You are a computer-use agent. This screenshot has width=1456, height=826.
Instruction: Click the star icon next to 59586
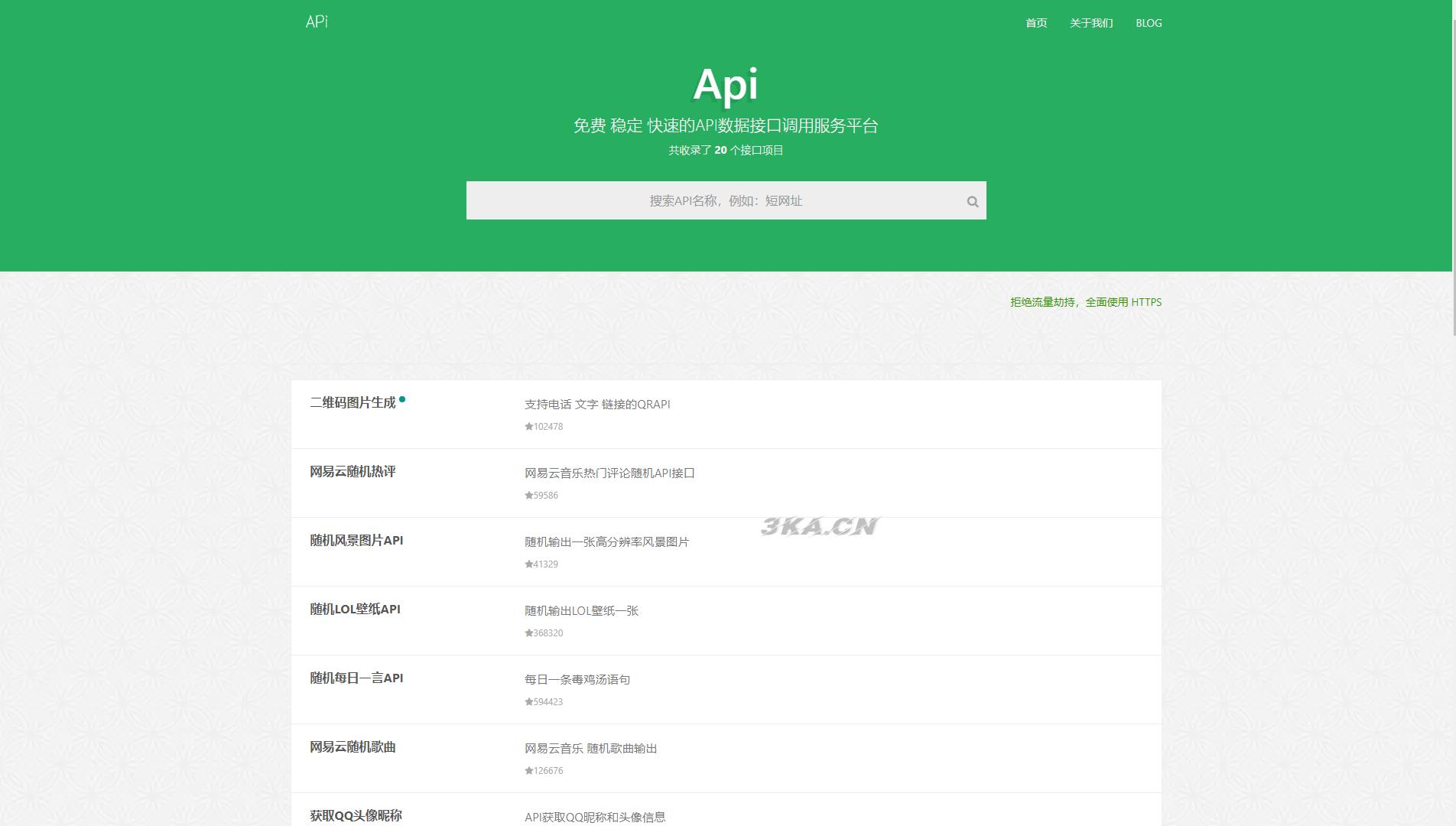528,496
